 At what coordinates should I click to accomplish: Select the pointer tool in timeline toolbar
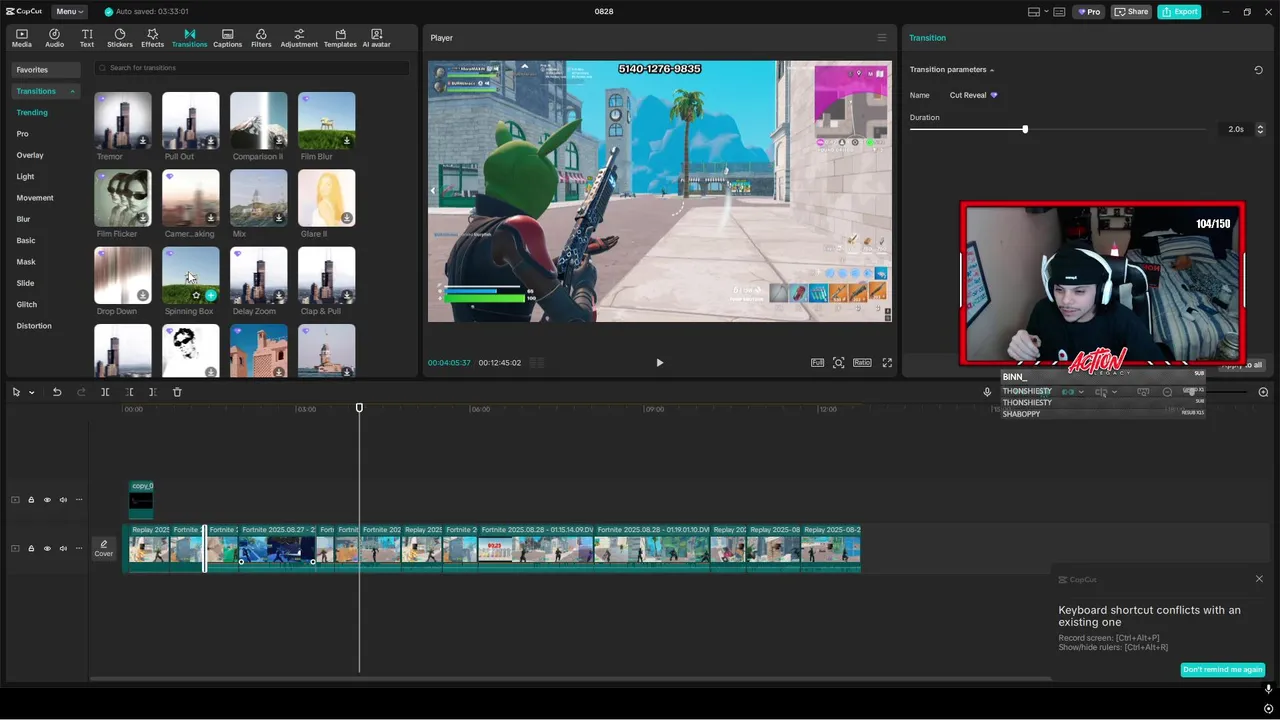[x=16, y=392]
